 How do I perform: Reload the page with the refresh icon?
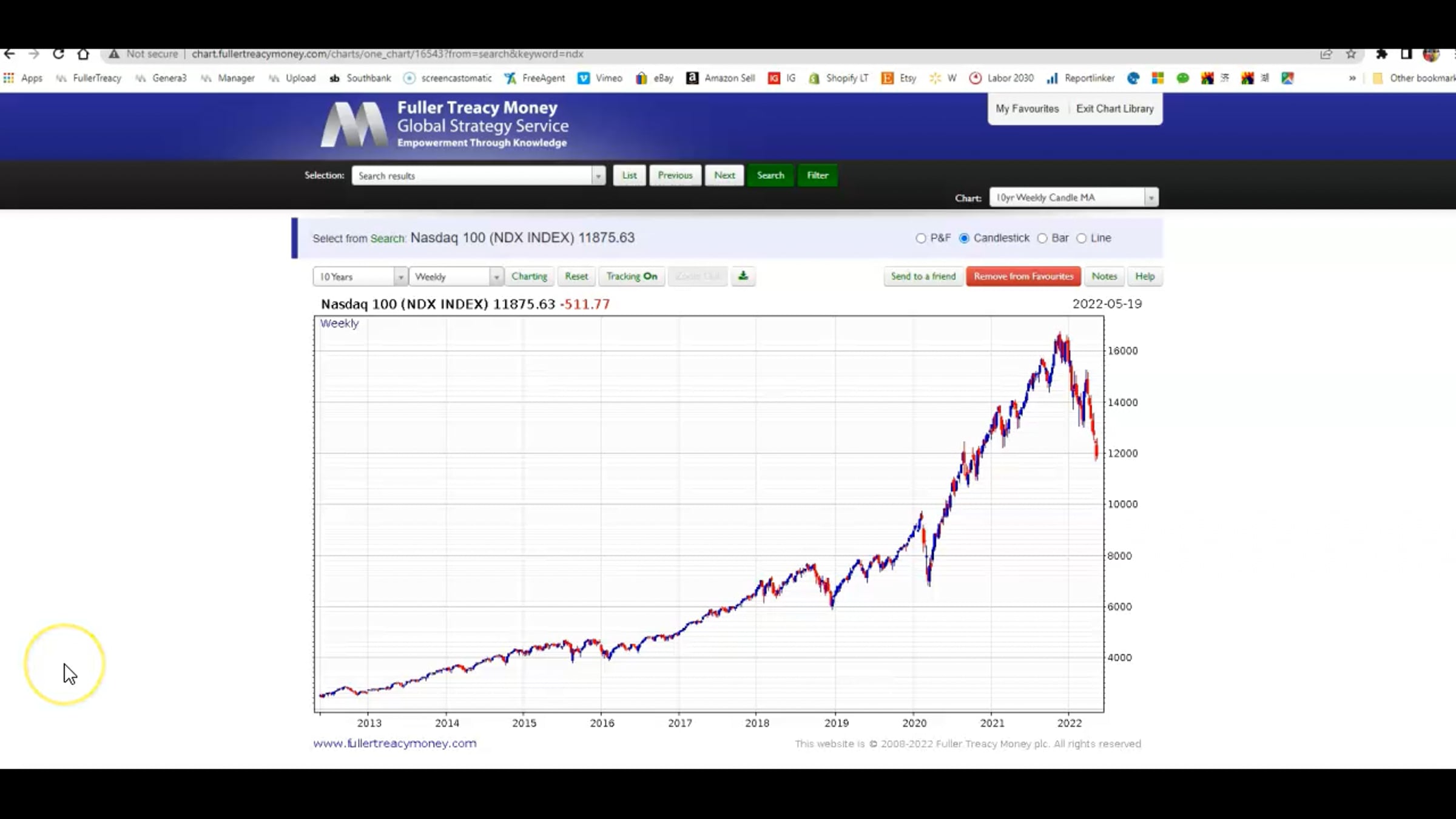click(x=58, y=54)
